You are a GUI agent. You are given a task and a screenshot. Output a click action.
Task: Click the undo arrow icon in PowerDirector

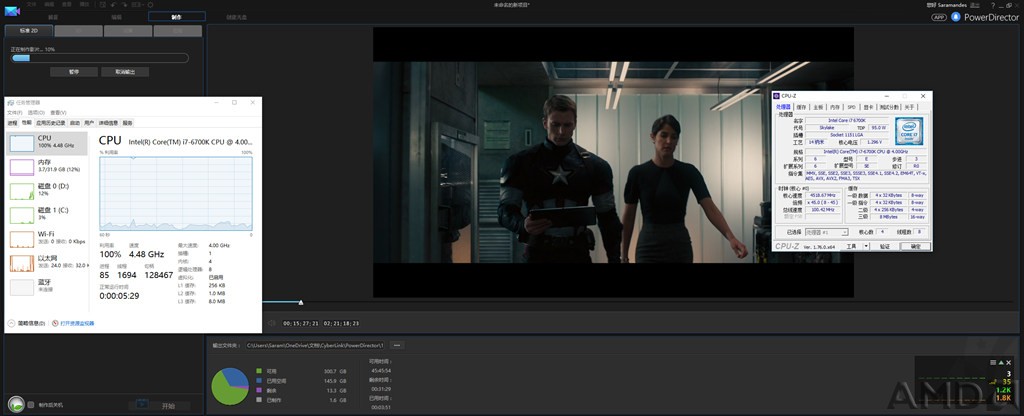[x=113, y=5]
